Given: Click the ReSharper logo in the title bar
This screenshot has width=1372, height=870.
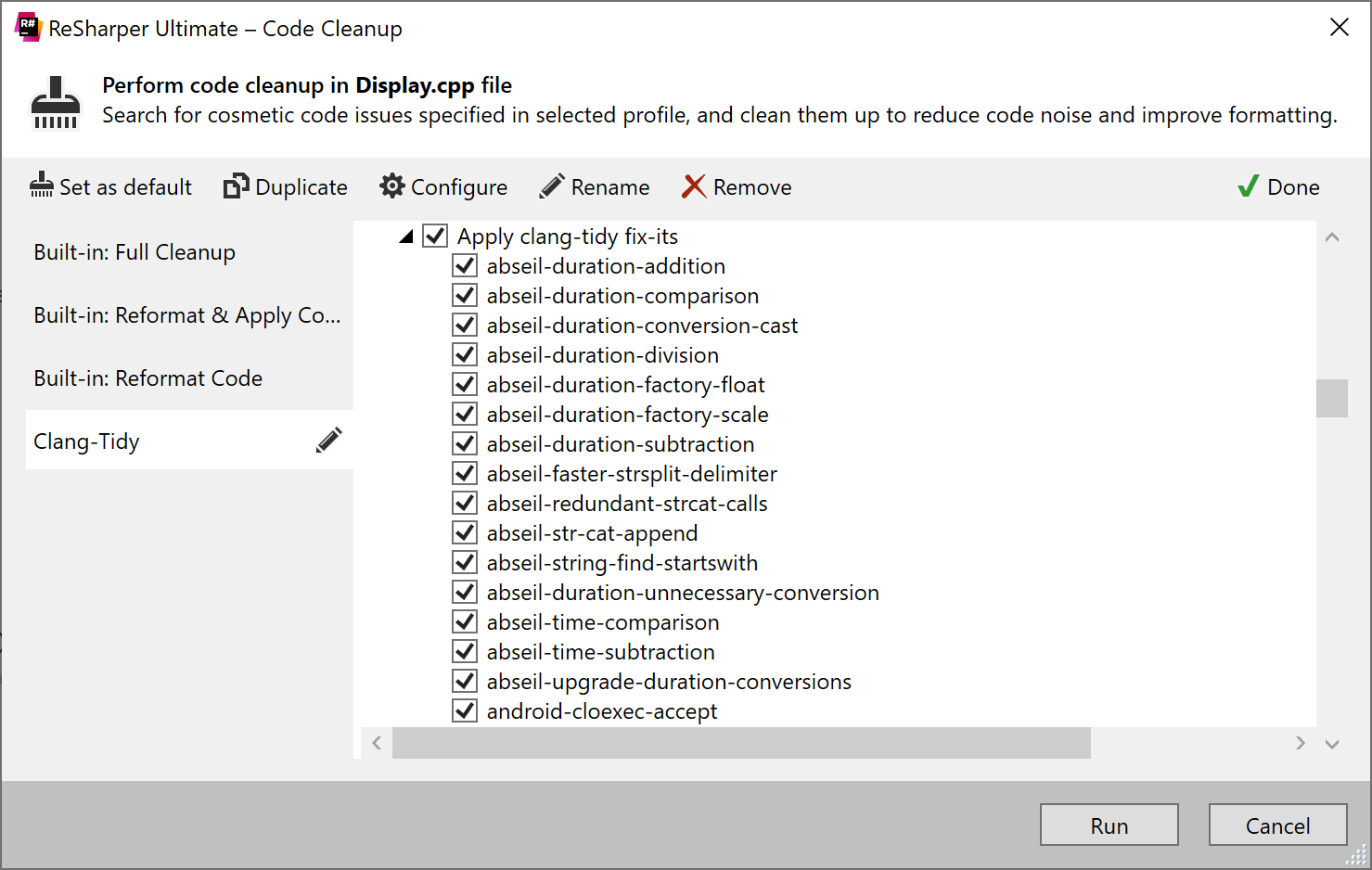Looking at the screenshot, I should 28,27.
